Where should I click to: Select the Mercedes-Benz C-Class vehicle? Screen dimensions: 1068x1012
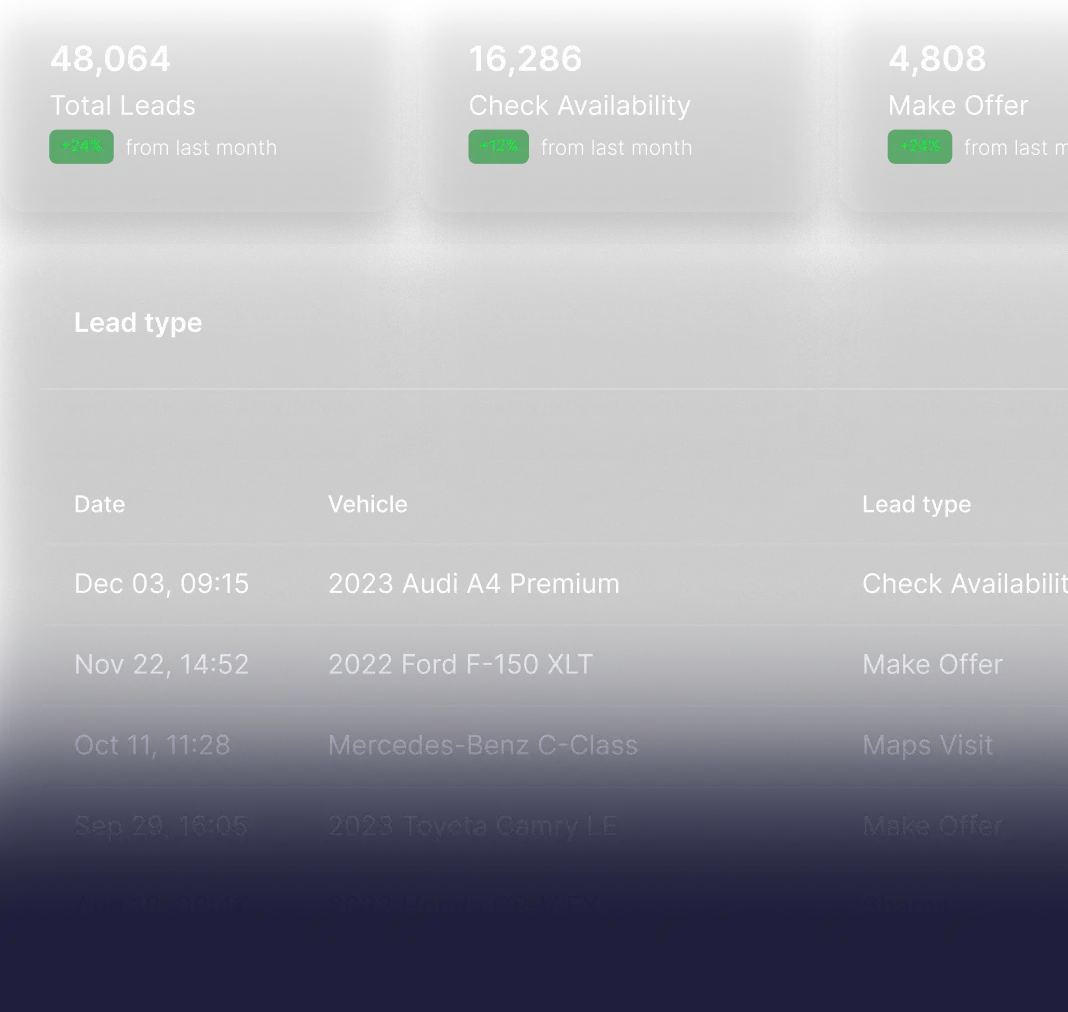(x=483, y=745)
